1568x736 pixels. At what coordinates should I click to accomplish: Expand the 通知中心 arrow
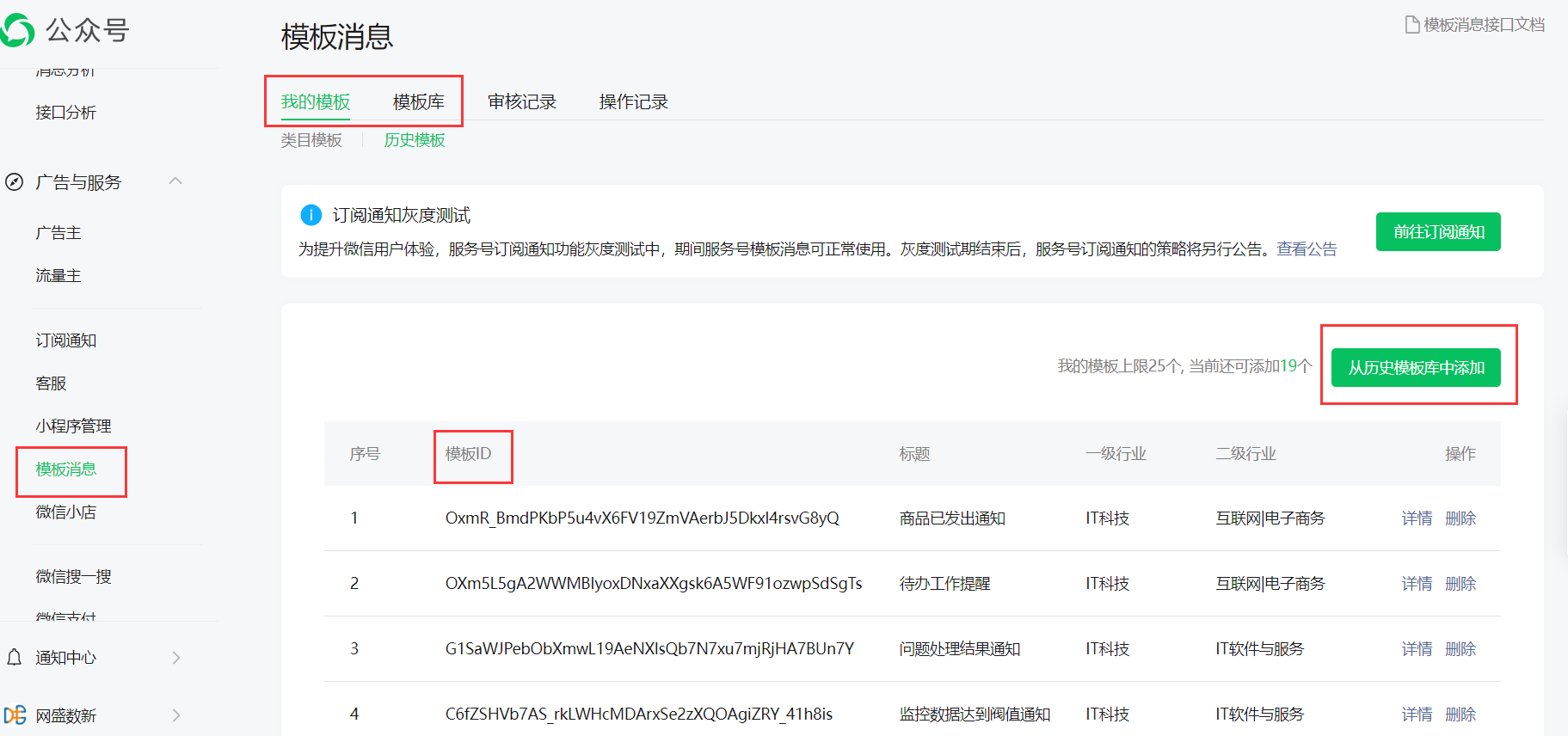pyautogui.click(x=176, y=658)
